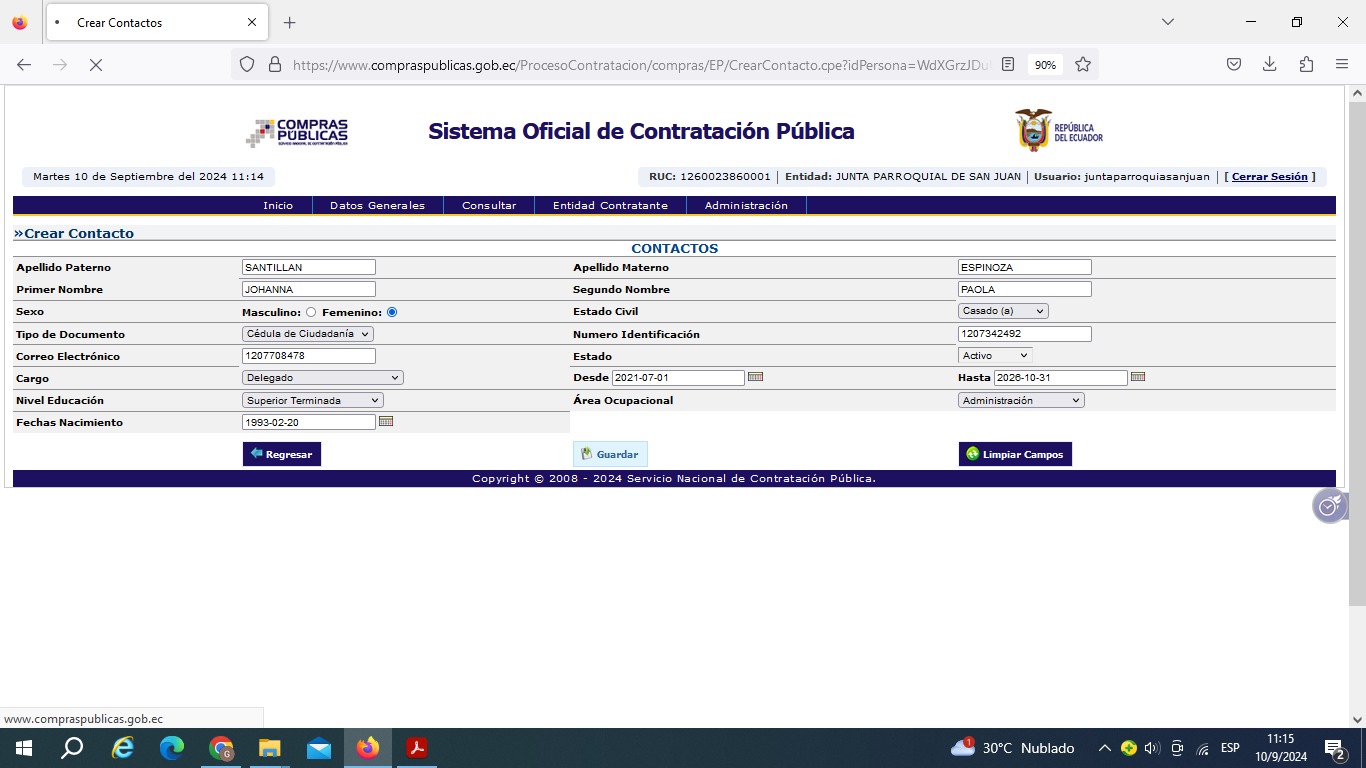Select Masculino radio button
The height and width of the screenshot is (768, 1366).
311,312
